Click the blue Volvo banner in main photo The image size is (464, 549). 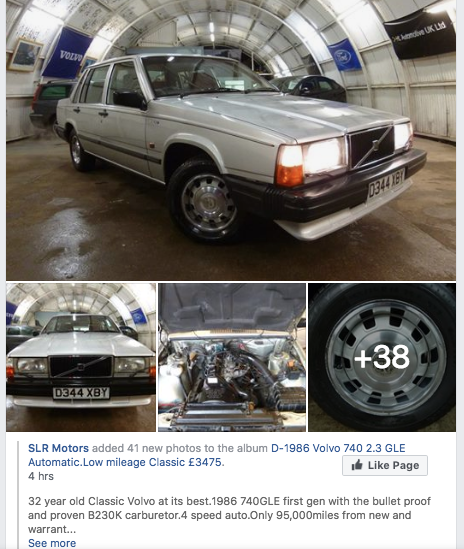pyautogui.click(x=67, y=53)
